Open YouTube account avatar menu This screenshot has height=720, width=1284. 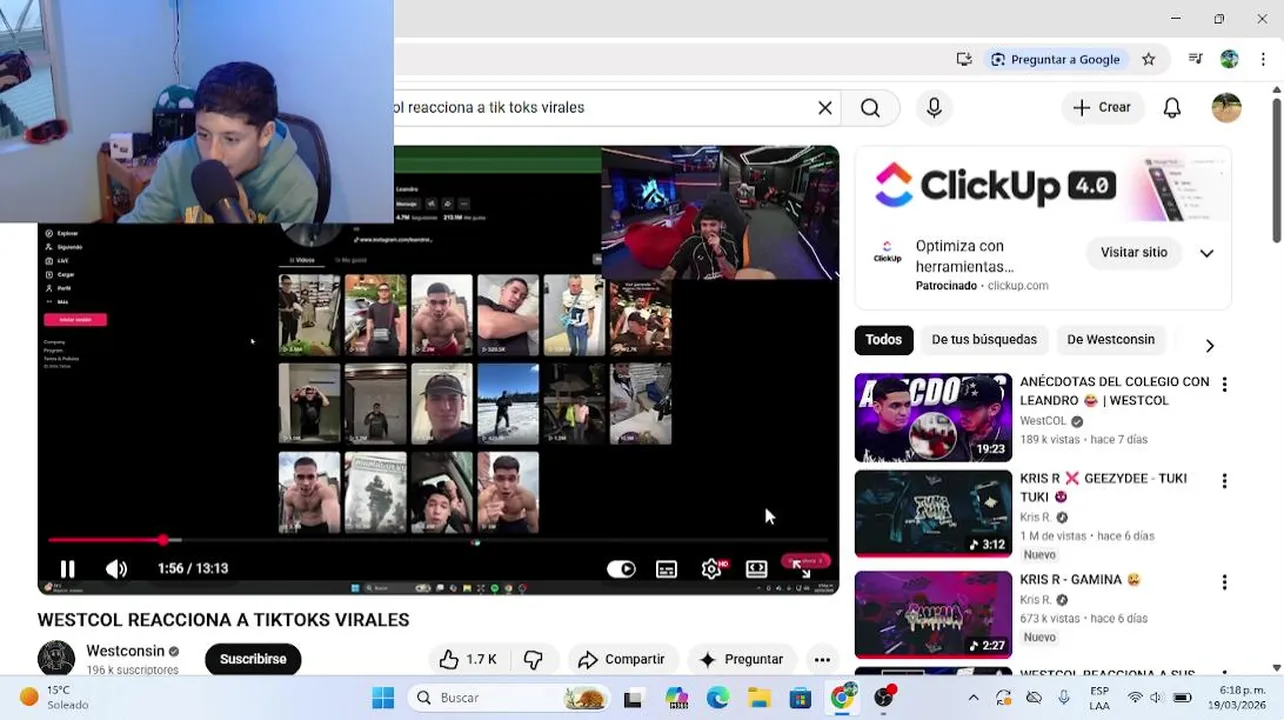click(x=1226, y=108)
